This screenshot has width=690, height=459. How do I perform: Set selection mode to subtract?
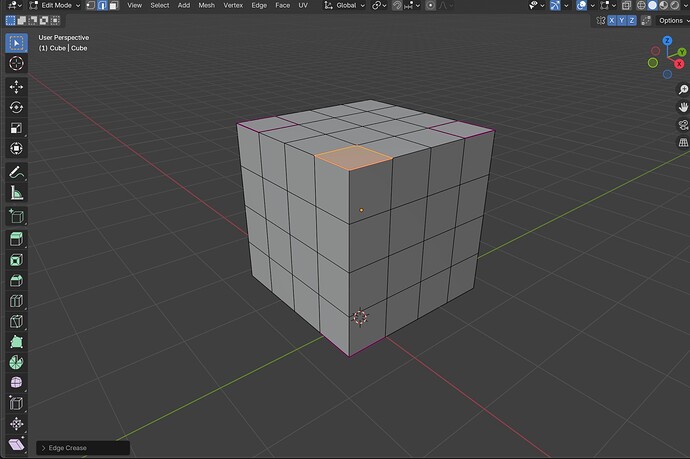pyautogui.click(x=33, y=20)
